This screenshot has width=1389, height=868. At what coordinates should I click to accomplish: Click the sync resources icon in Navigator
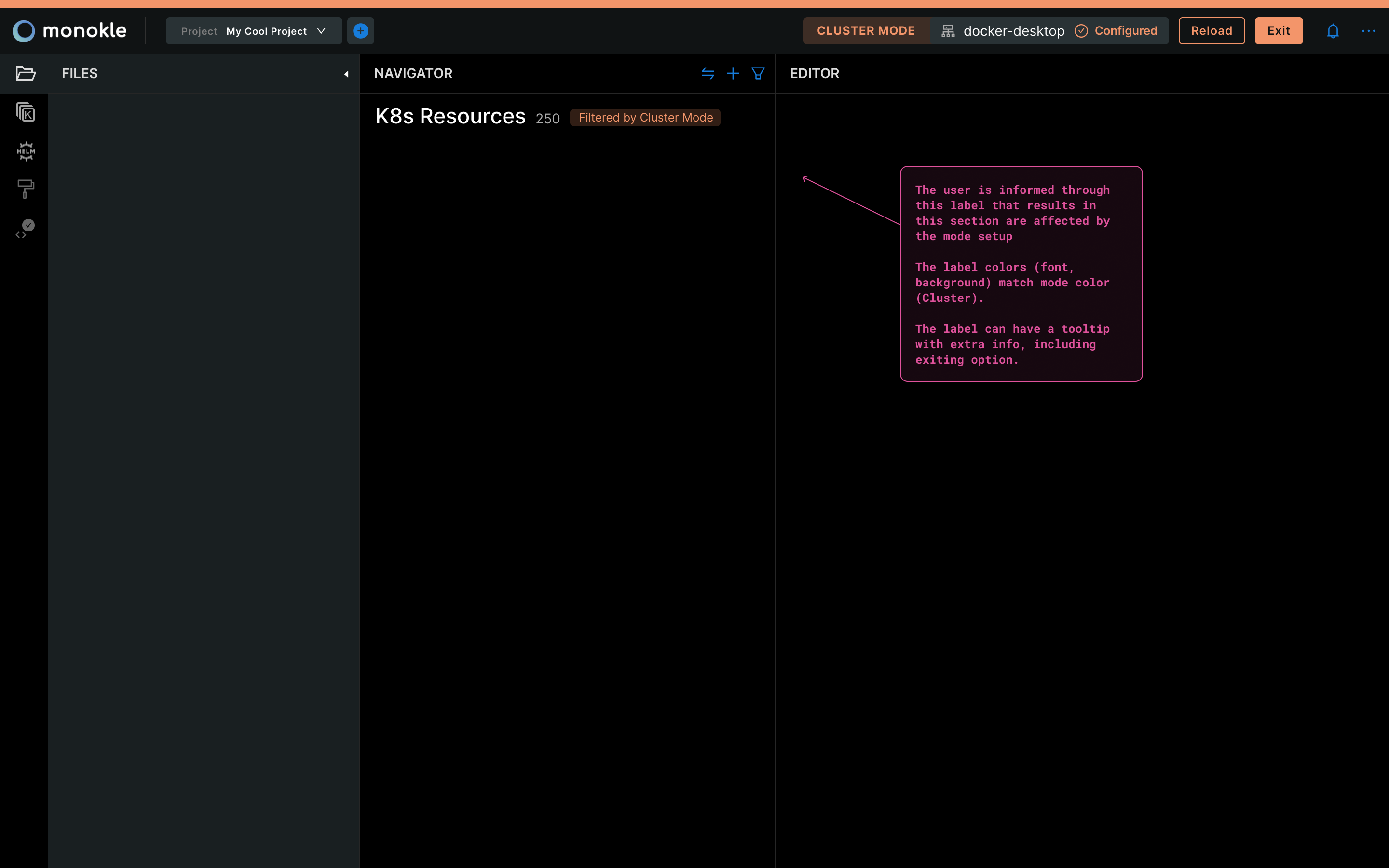(x=708, y=73)
